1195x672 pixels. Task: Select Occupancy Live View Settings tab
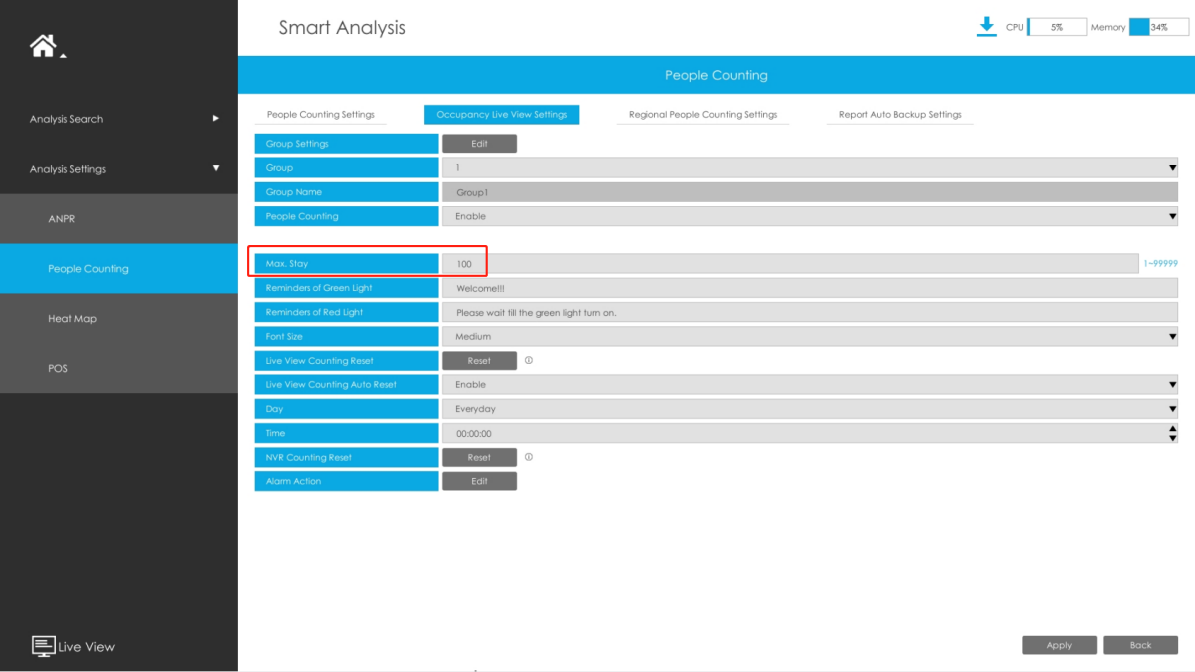point(501,114)
